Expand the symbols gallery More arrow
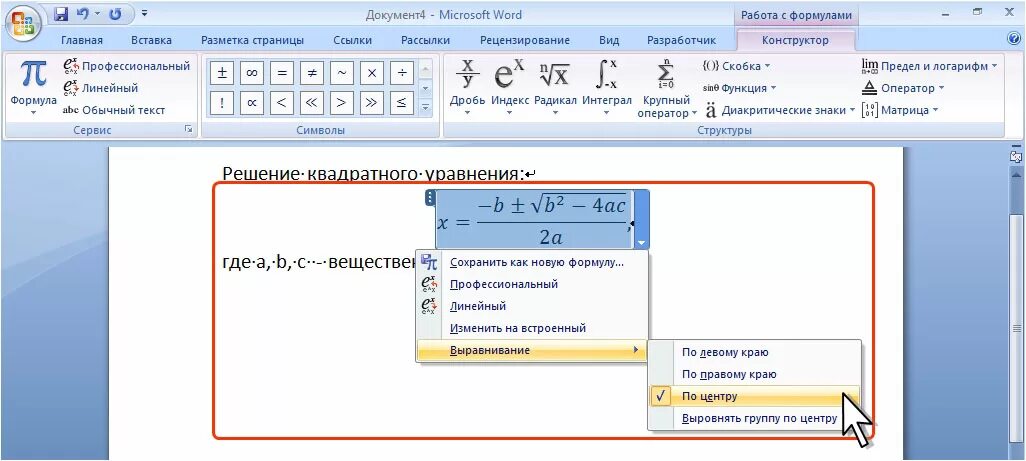This screenshot has height=461, width=1026. (425, 107)
